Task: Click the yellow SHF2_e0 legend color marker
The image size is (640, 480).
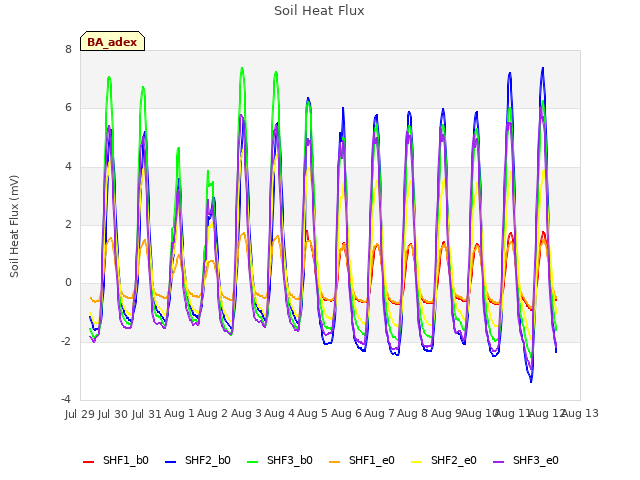Action: point(417,462)
